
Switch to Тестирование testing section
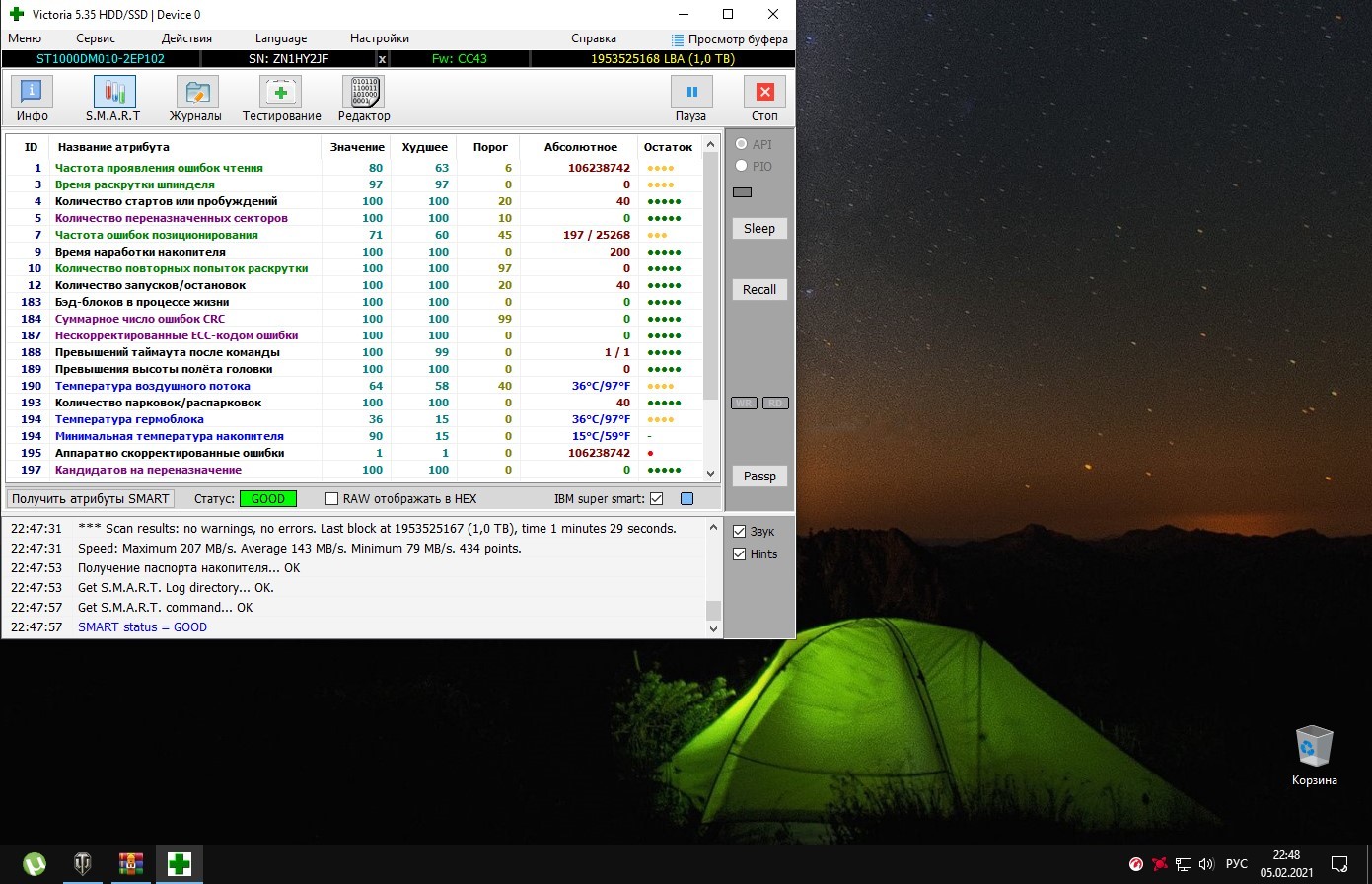[x=281, y=99]
